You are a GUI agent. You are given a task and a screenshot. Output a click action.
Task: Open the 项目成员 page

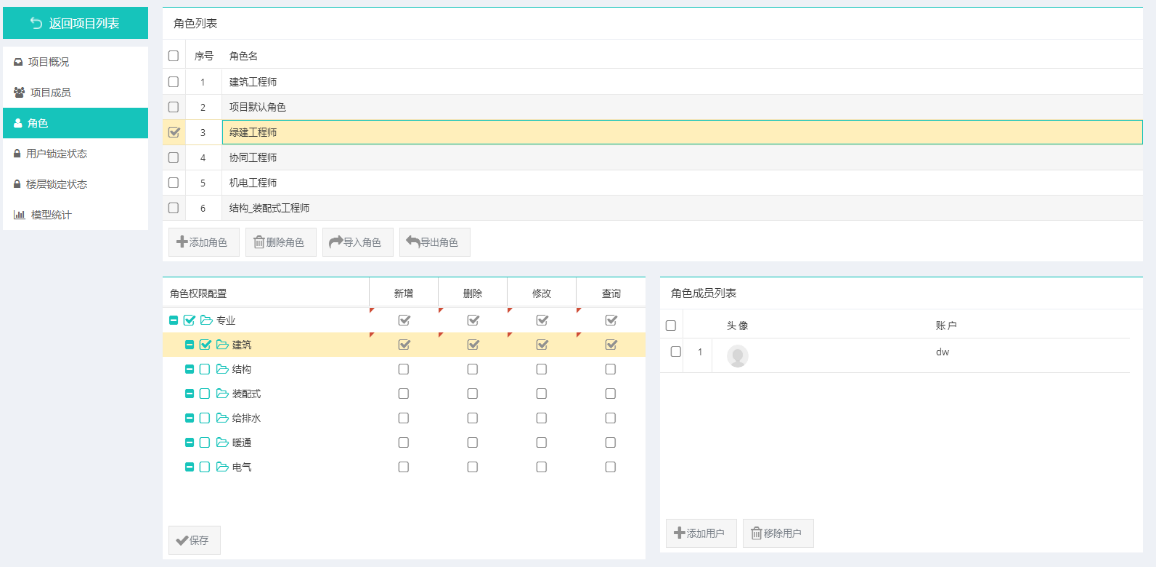click(75, 93)
